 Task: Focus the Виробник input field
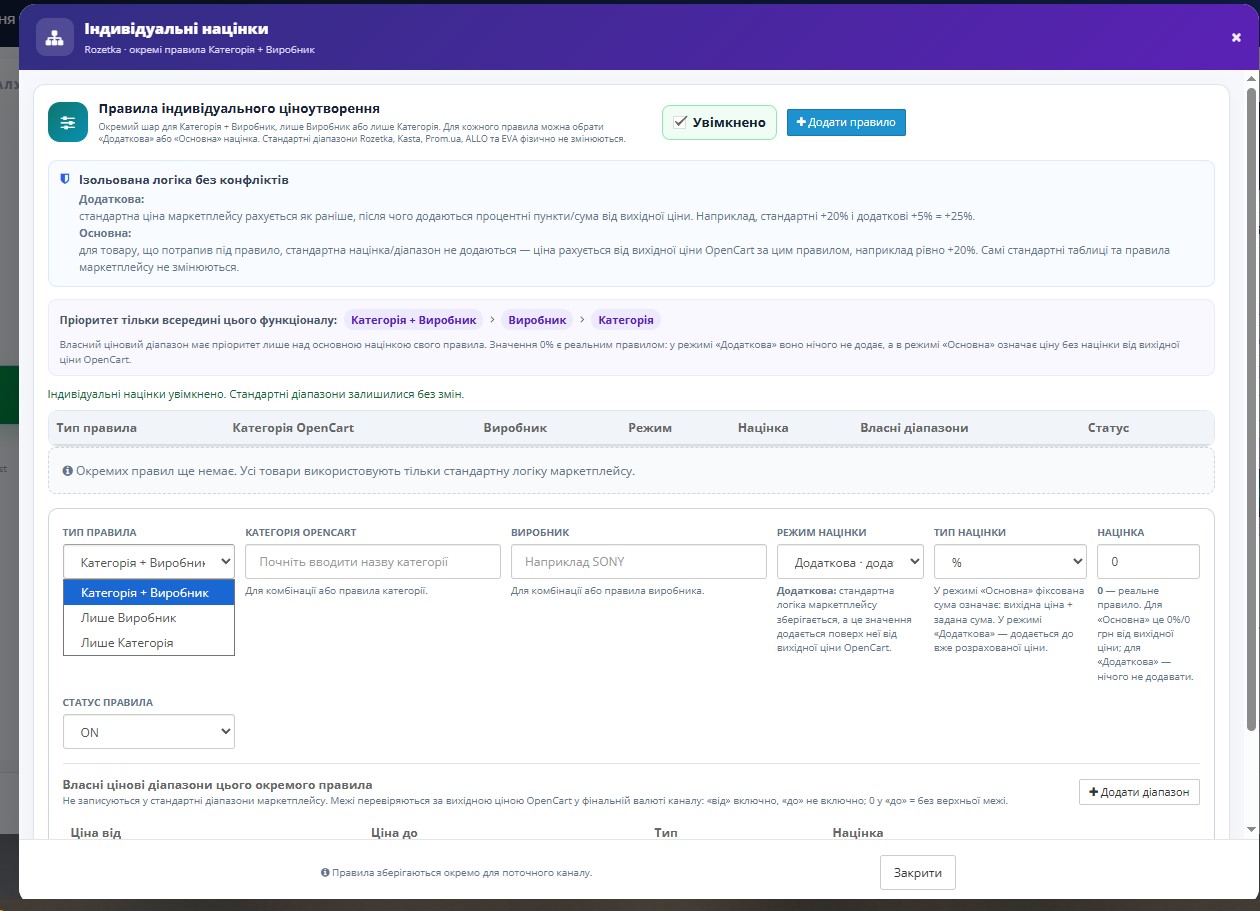(x=639, y=562)
